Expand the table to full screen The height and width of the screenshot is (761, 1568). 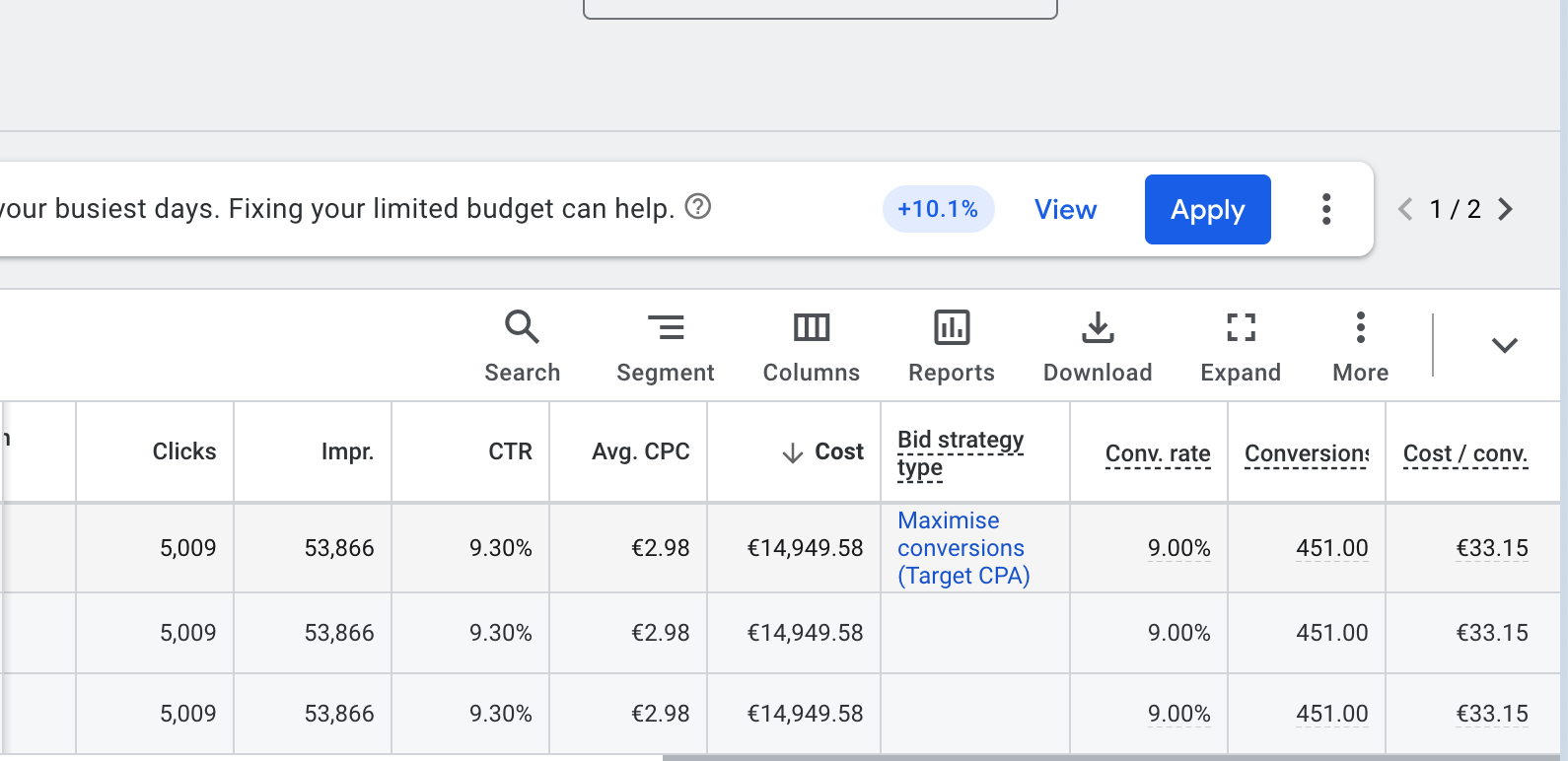tap(1241, 346)
